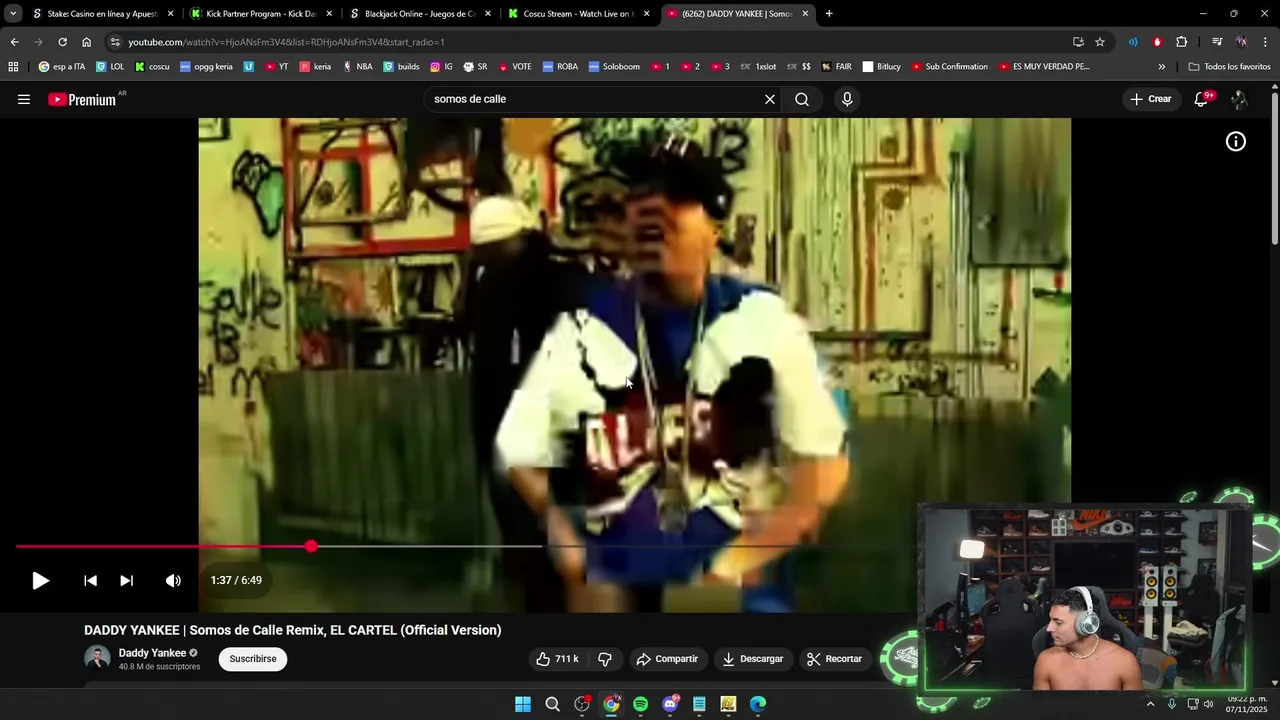1280x720 pixels.
Task: View site information icon in address bar
Action: pos(115,42)
